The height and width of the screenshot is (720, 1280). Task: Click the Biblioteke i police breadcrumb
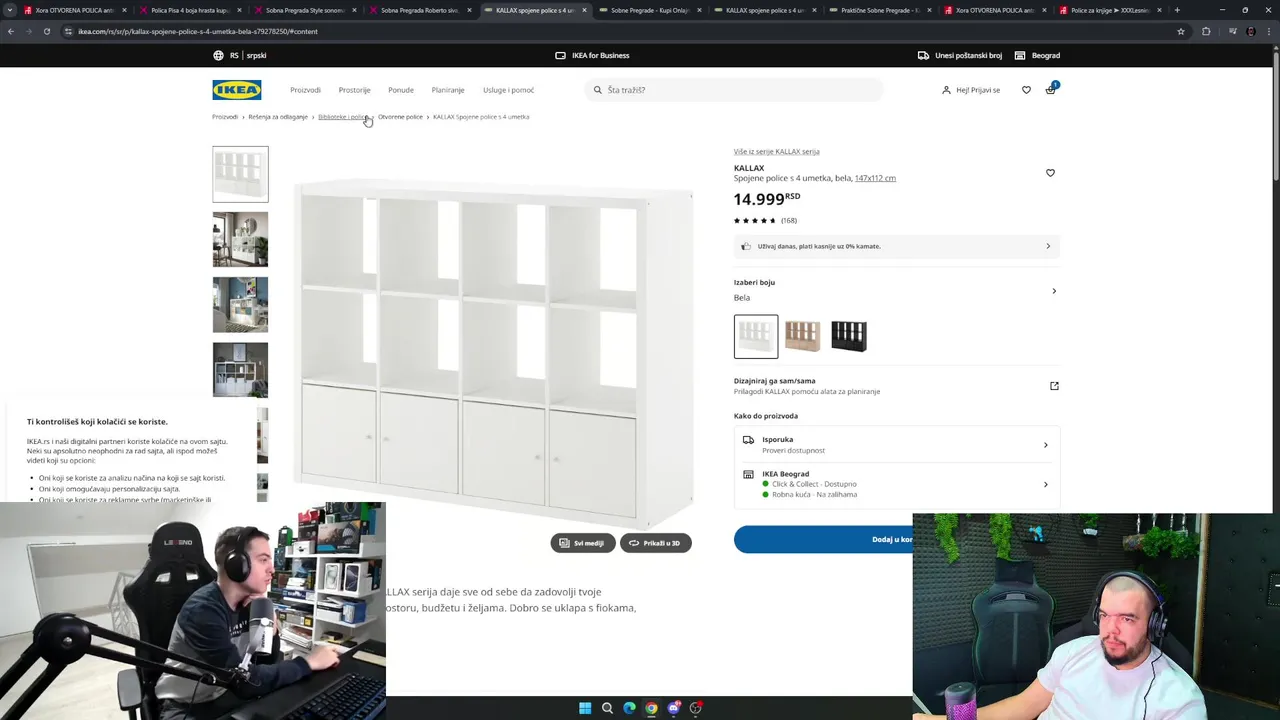pyautogui.click(x=343, y=117)
